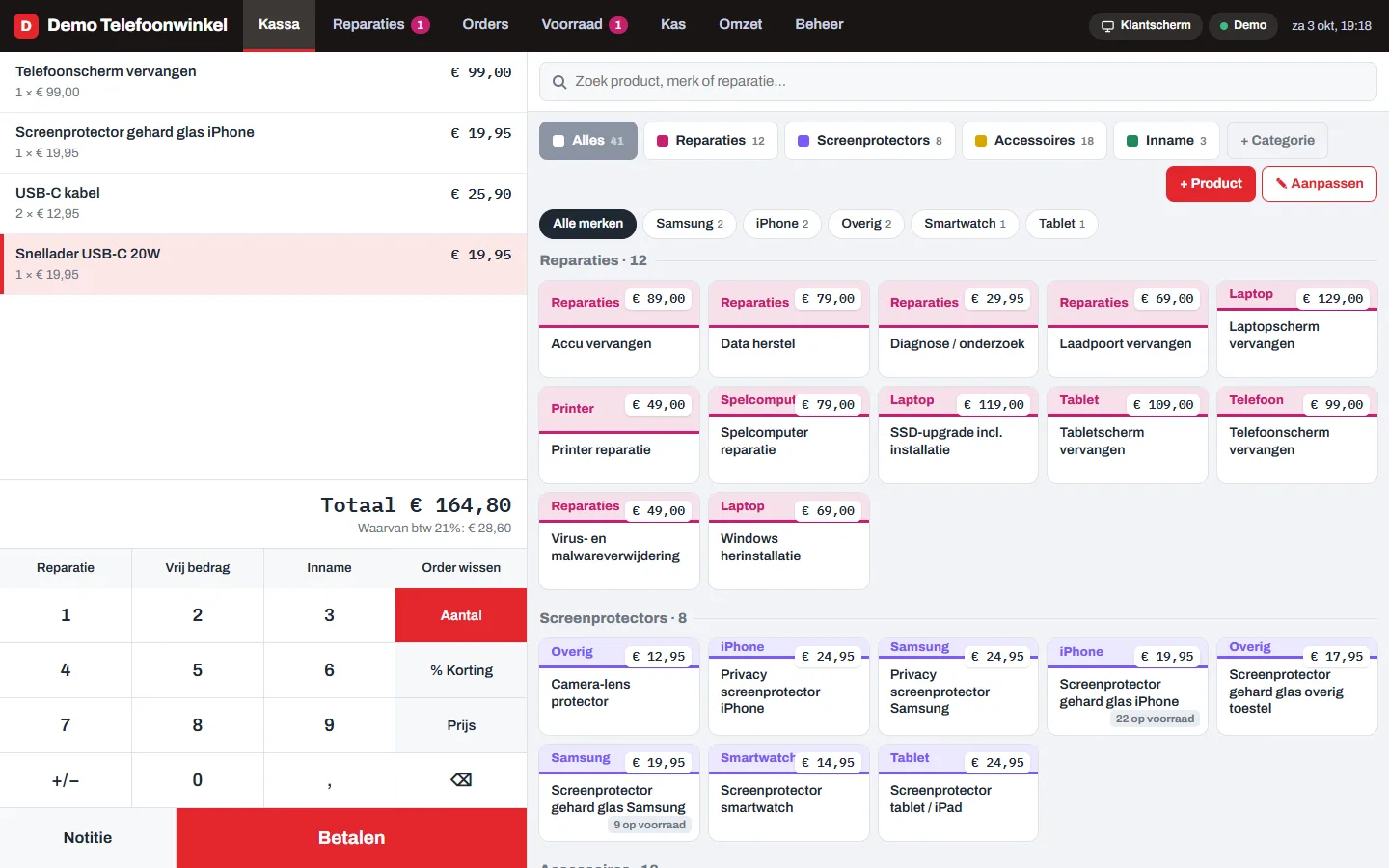Select the Tablet brand filter
This screenshot has height=868, width=1389.
click(x=1062, y=224)
